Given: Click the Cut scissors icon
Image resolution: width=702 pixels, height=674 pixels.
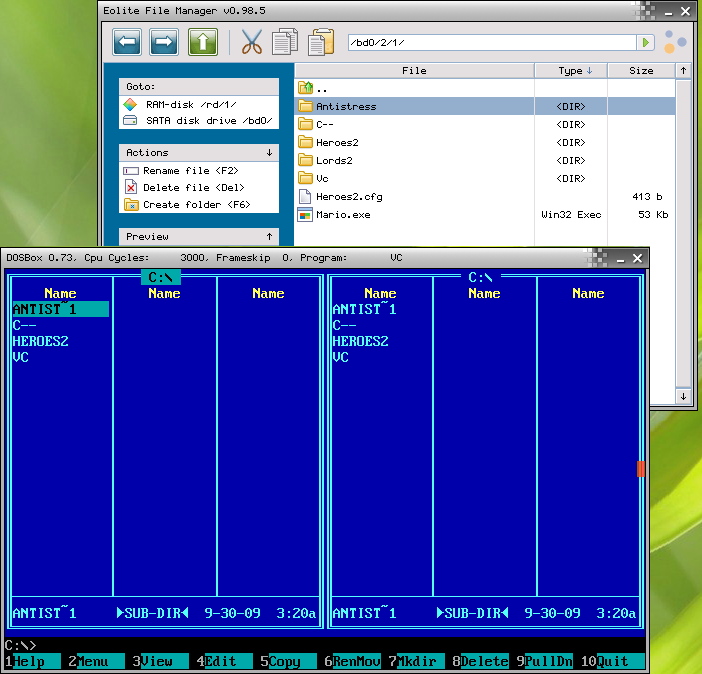Looking at the screenshot, I should [251, 42].
